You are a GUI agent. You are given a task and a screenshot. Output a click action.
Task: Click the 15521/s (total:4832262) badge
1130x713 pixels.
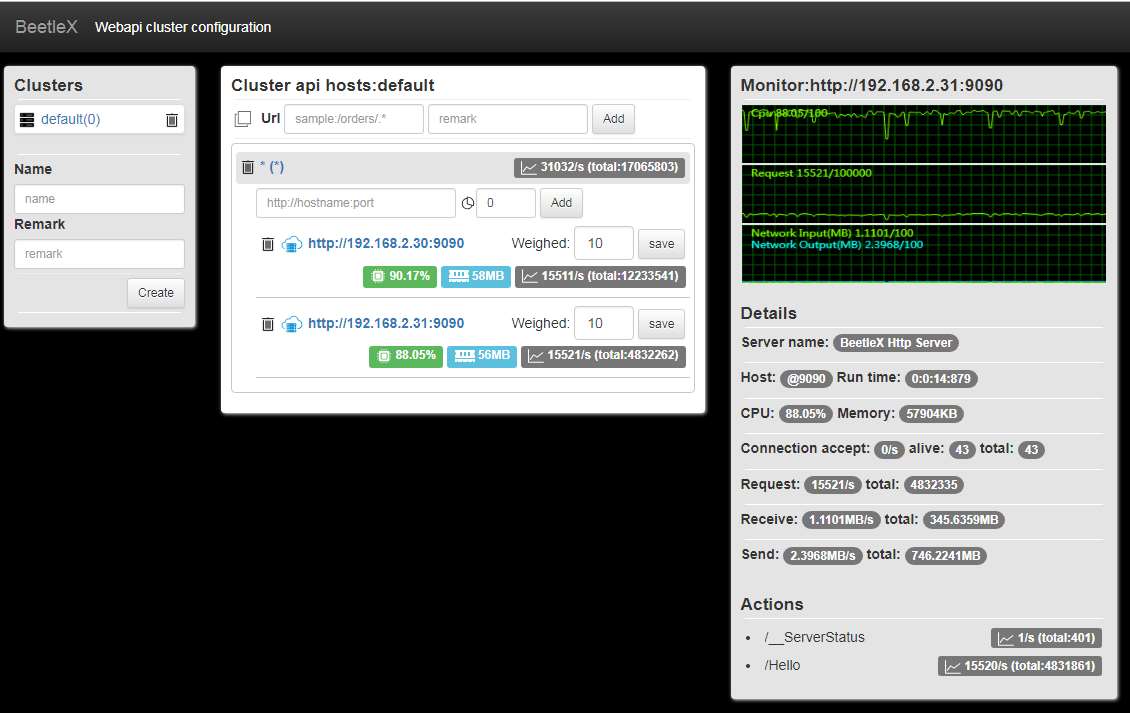603,356
